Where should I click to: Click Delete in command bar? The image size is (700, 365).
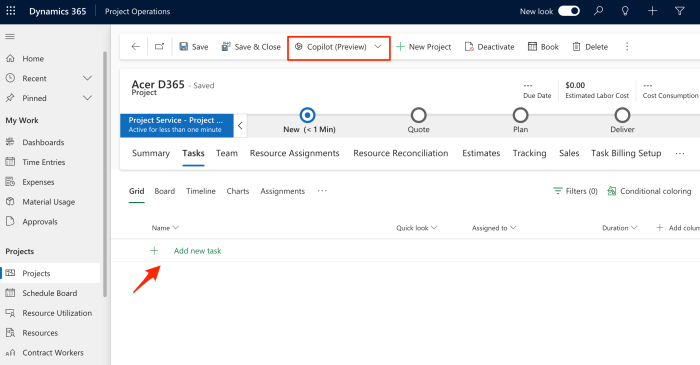click(590, 47)
